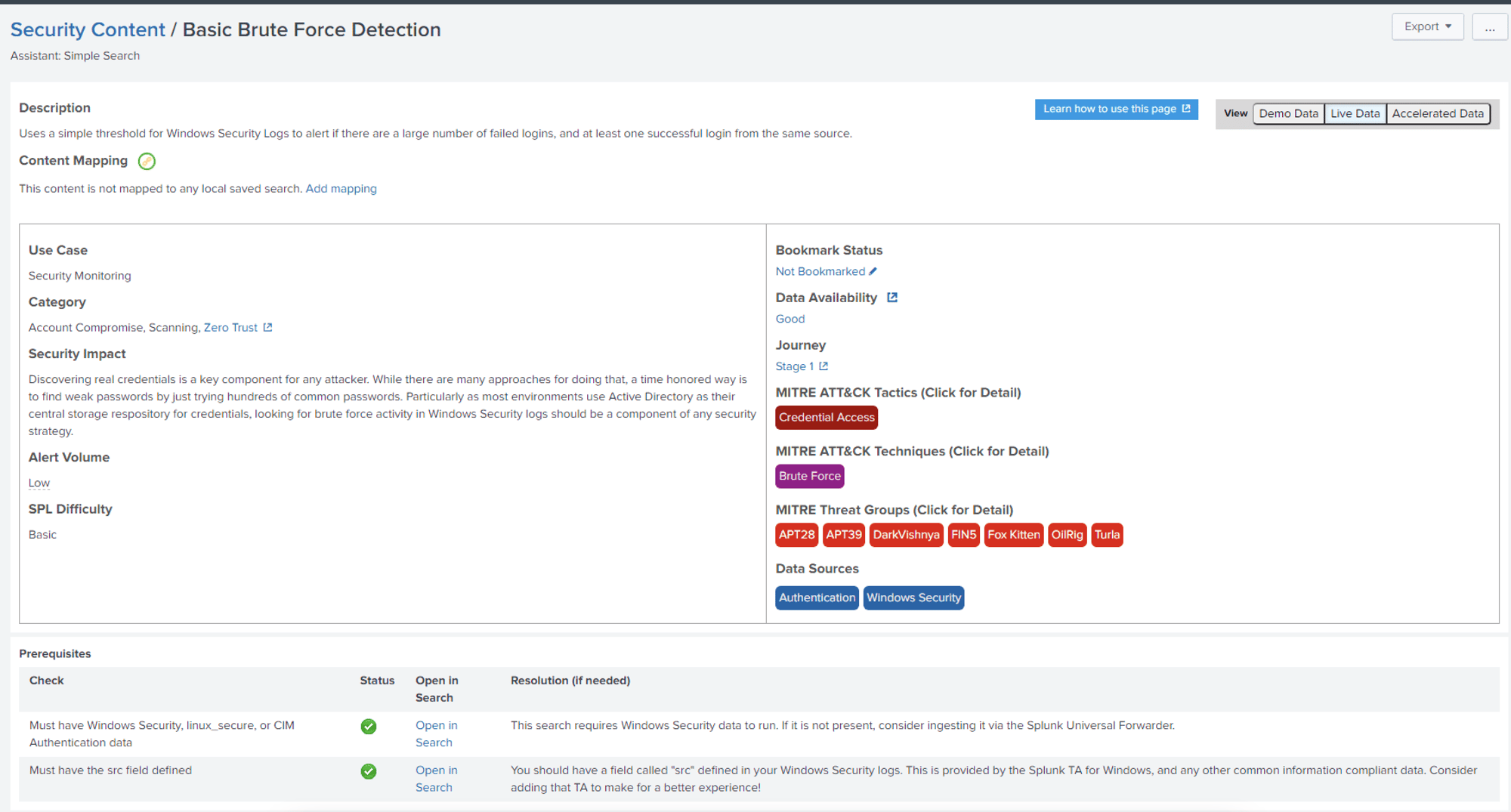Switch view to Accelerated Data
1511x812 pixels.
point(1437,113)
